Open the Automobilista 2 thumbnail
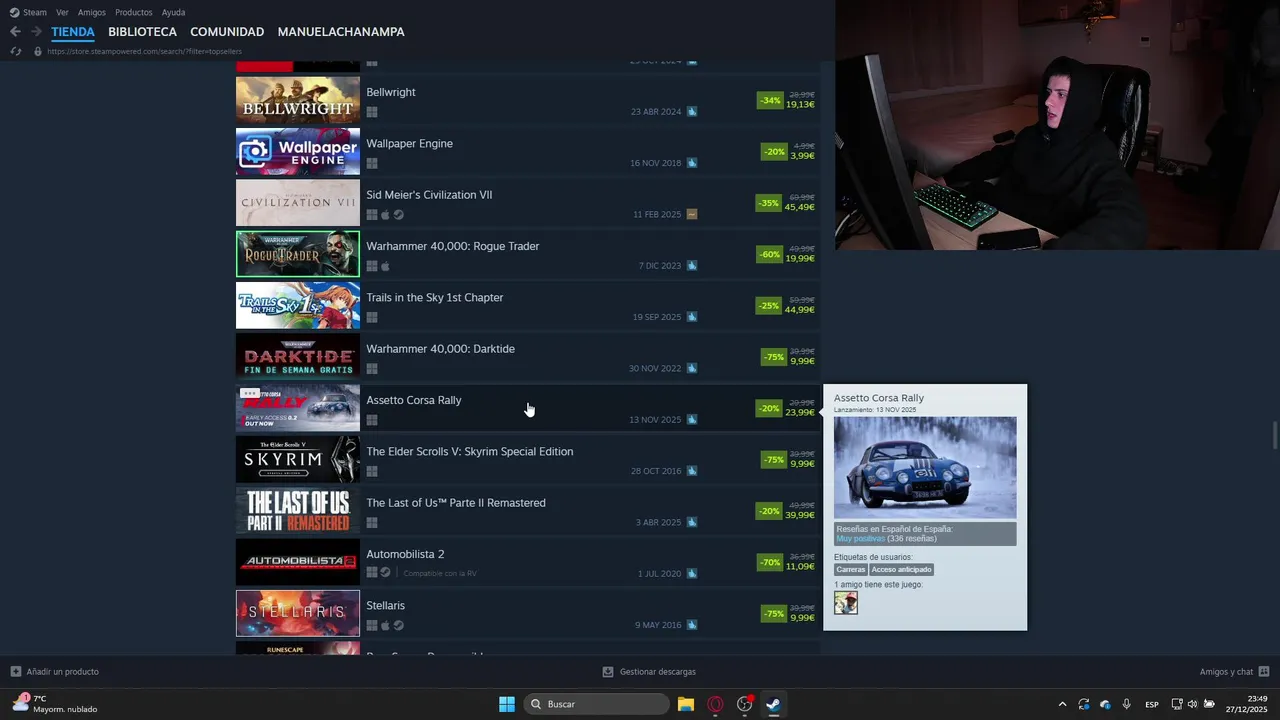 pyautogui.click(x=298, y=562)
